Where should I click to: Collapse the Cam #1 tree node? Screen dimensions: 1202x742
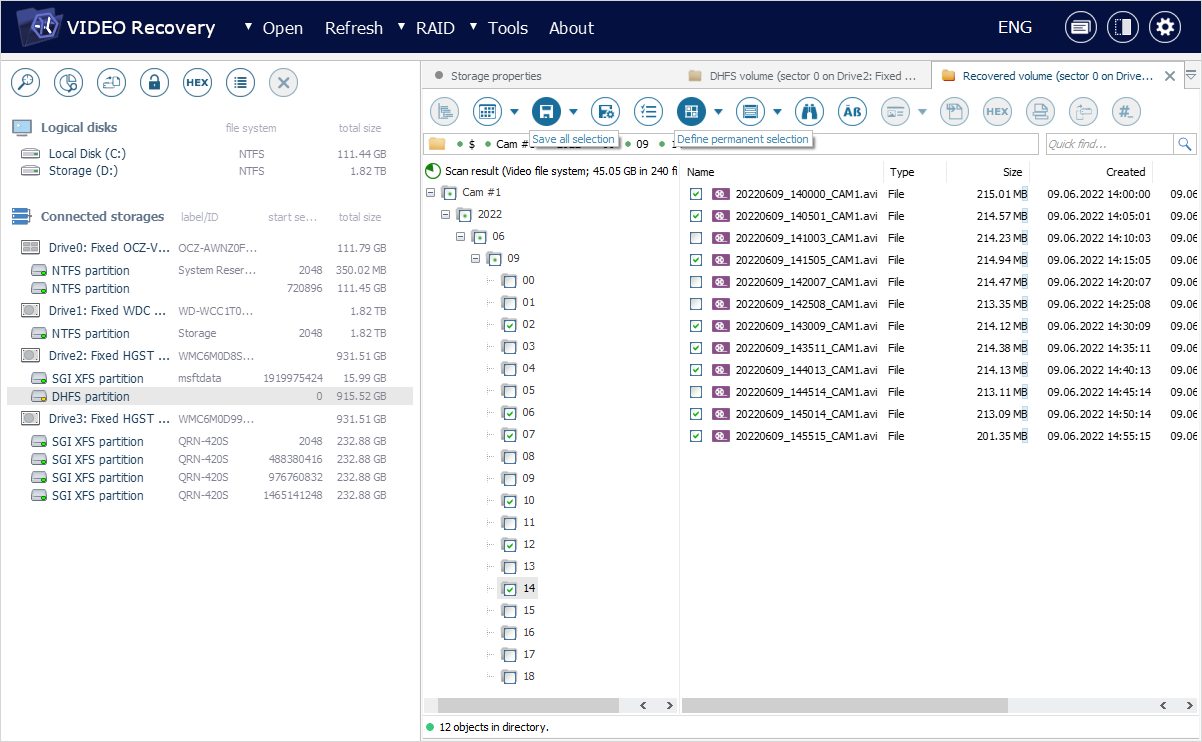point(430,192)
